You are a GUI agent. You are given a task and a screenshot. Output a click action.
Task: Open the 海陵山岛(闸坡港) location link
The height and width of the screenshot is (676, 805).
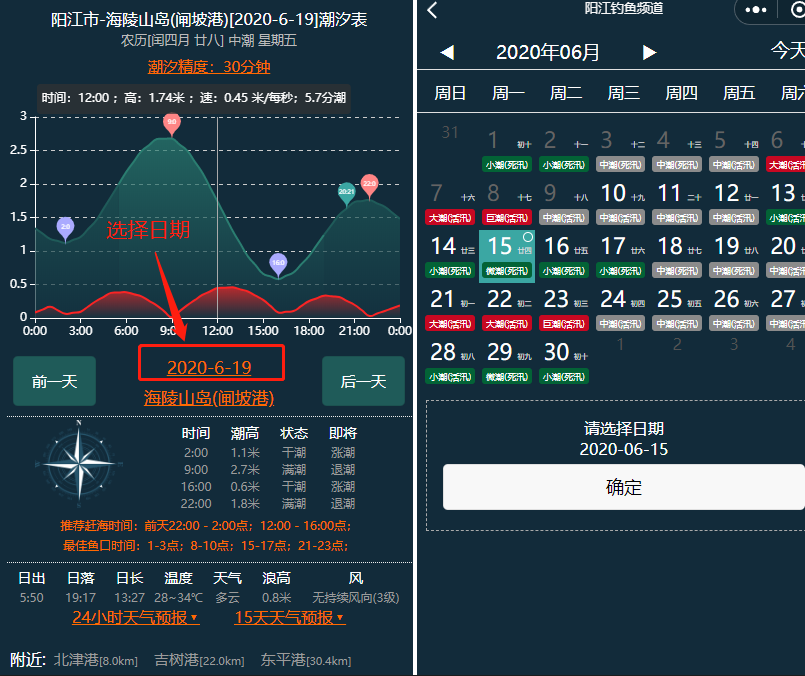point(209,398)
